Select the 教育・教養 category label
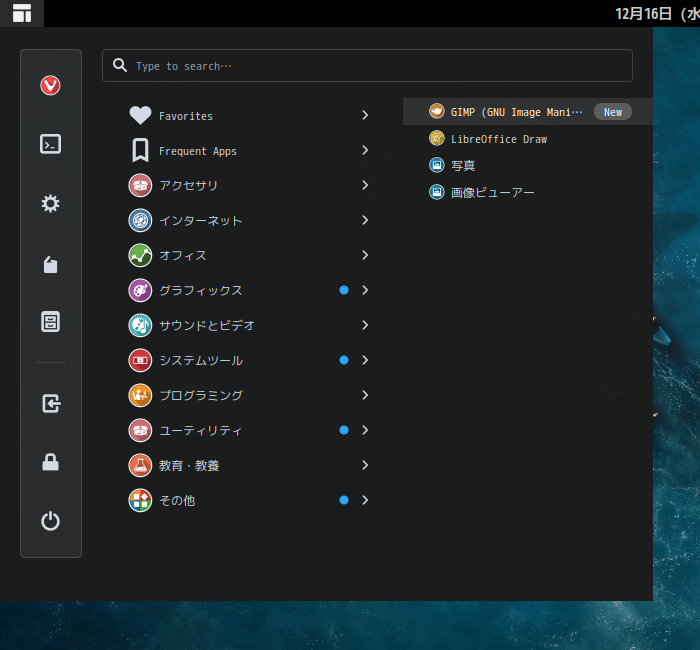 (189, 466)
